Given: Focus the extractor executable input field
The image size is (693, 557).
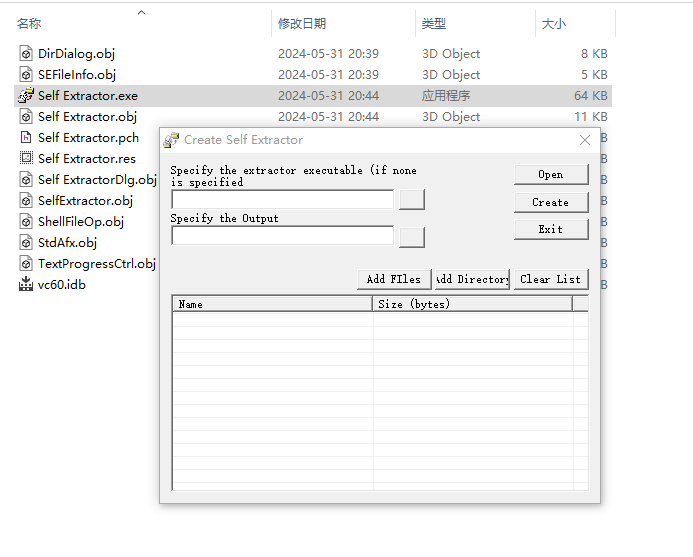Looking at the screenshot, I should tap(282, 199).
